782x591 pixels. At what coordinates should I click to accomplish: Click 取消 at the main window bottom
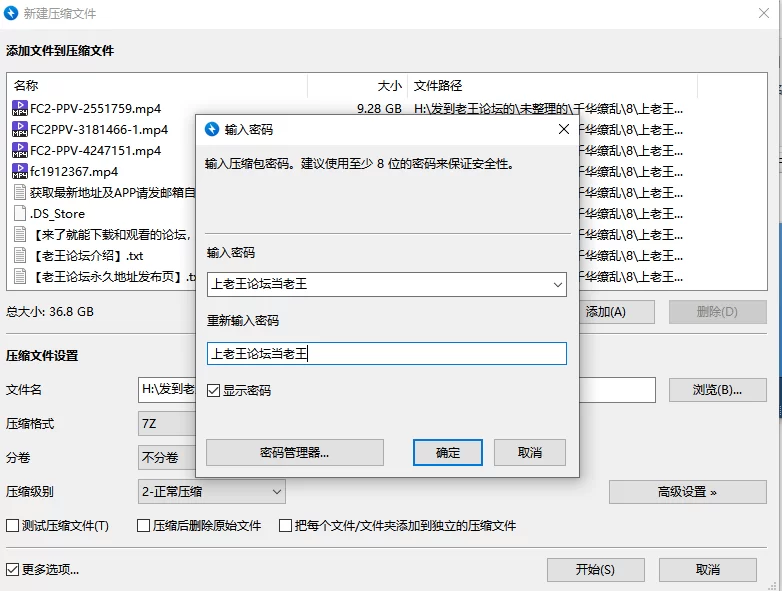[x=708, y=570]
